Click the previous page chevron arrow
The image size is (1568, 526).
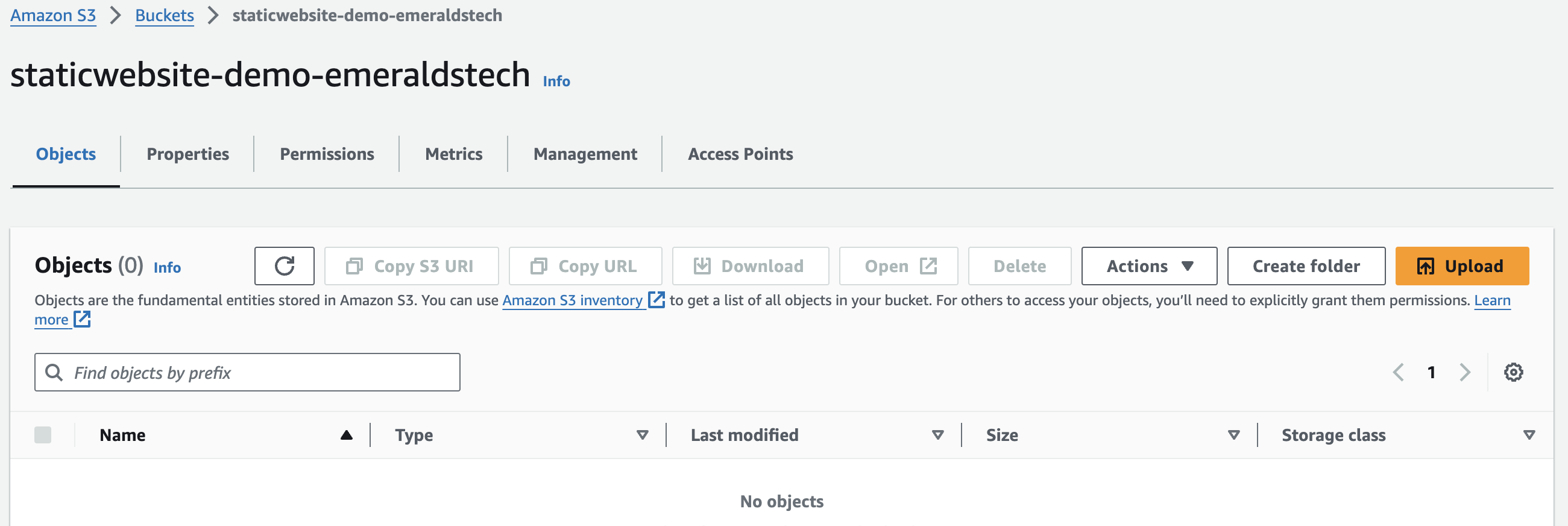pyautogui.click(x=1398, y=372)
